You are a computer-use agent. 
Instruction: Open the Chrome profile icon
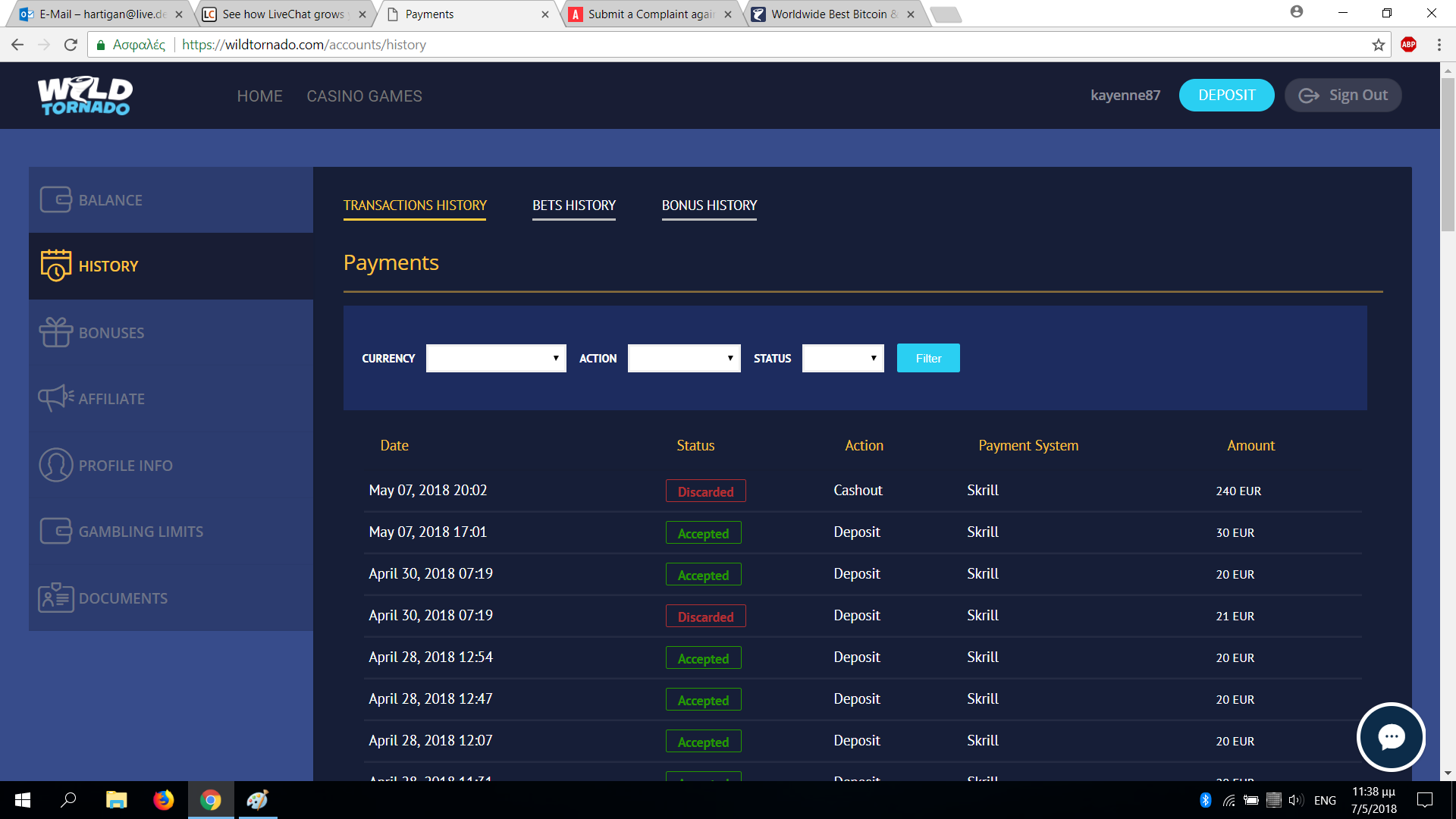coord(1296,12)
